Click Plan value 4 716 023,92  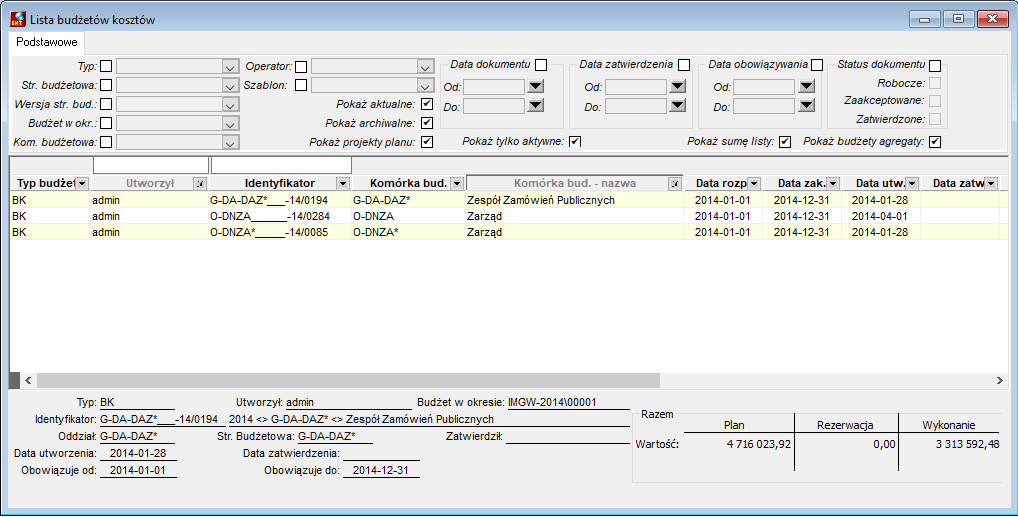(x=759, y=445)
